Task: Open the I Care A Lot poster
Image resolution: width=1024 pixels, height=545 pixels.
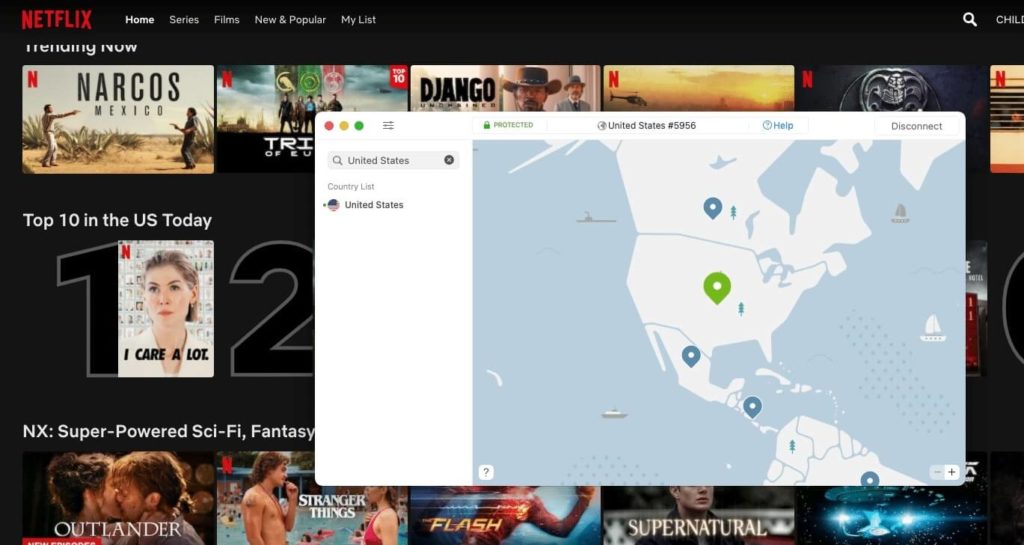Action: tap(166, 309)
